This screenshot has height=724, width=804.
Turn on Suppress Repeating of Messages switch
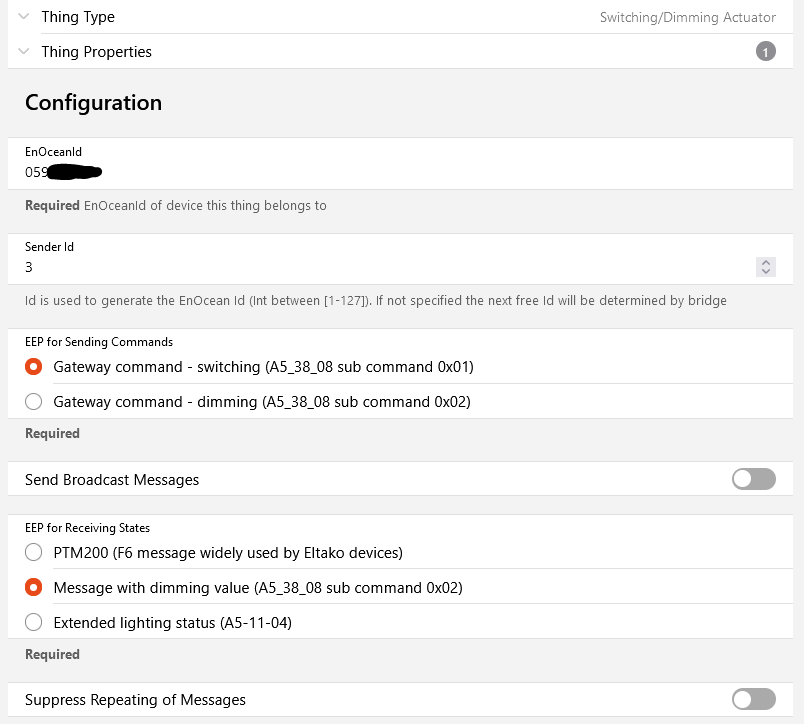pyautogui.click(x=753, y=699)
